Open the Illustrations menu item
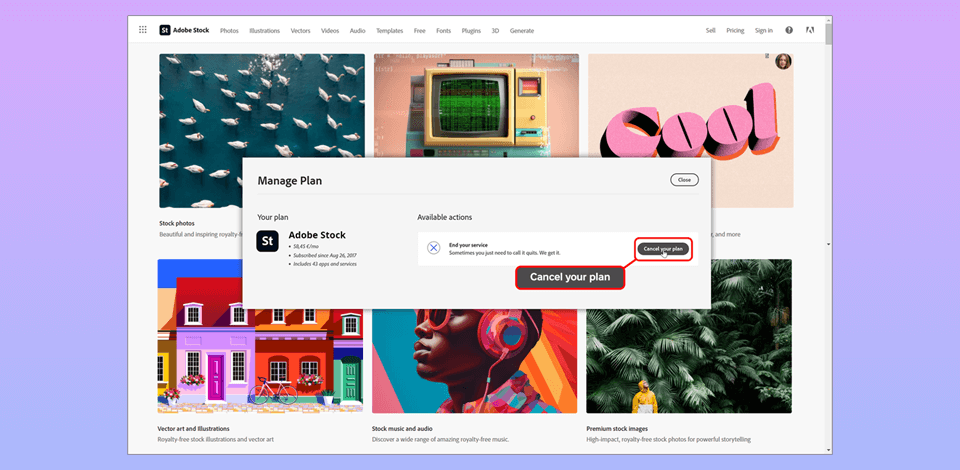 tap(264, 31)
